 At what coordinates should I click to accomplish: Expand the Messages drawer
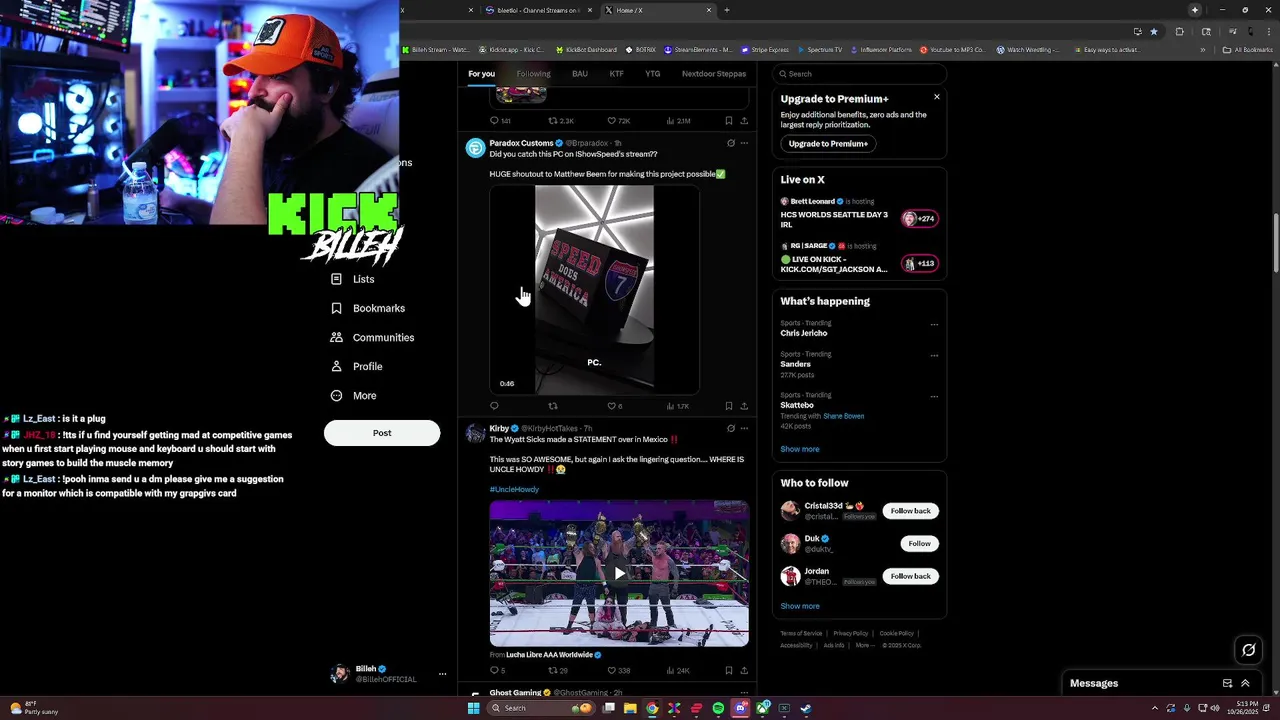(1245, 683)
